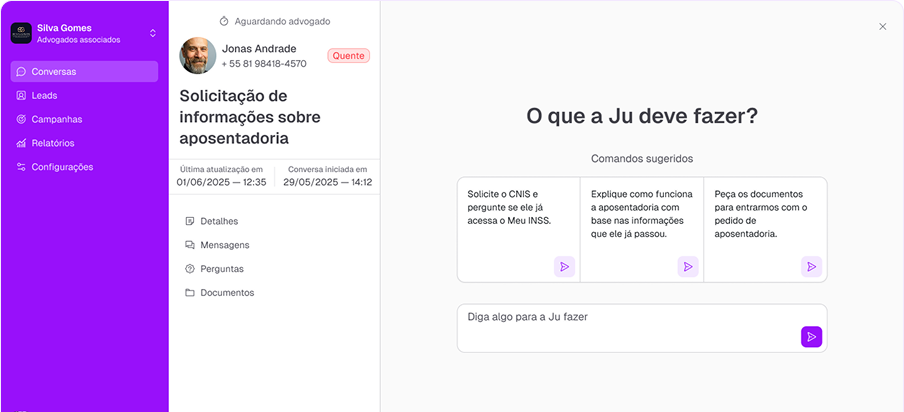Focus the 'Diga algo para a Ju fazer' field
The image size is (904, 412).
[x=642, y=328]
